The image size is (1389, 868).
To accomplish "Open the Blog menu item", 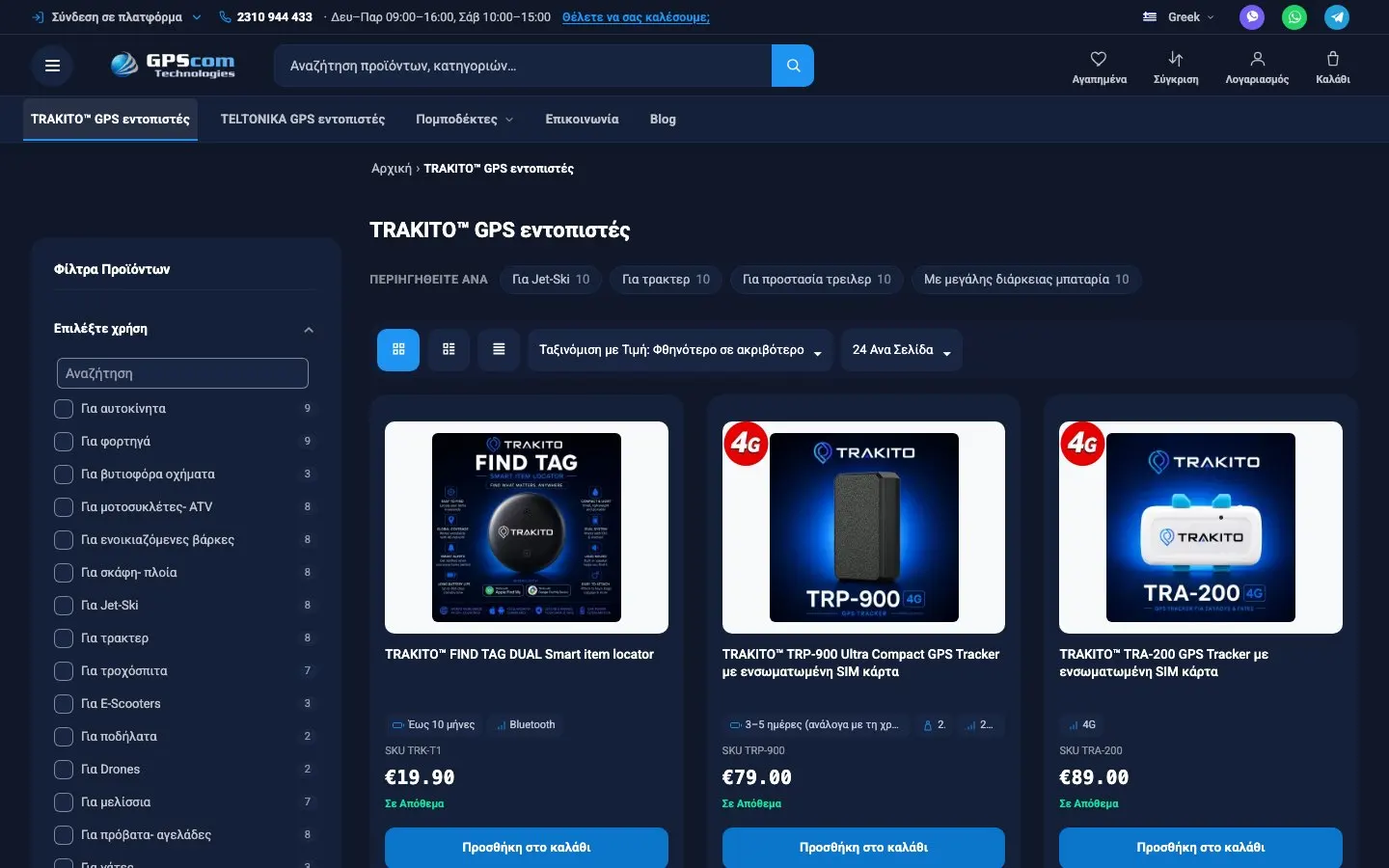I will point(663,120).
